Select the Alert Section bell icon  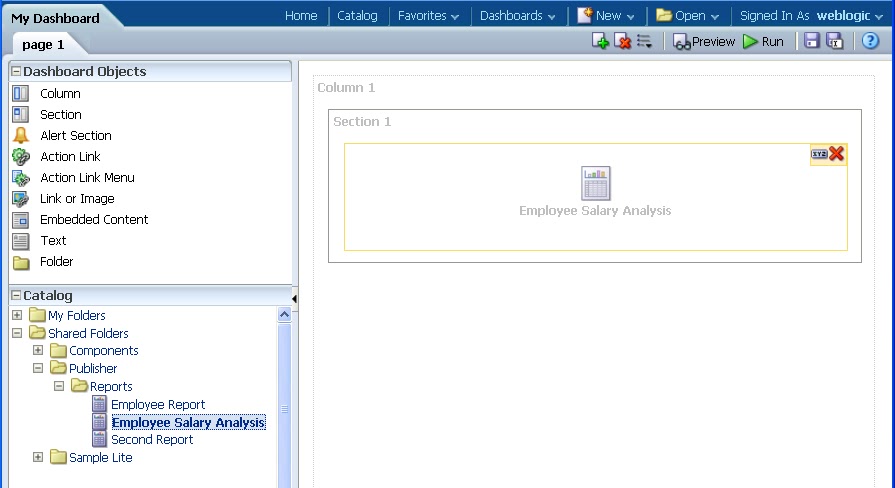coord(21,135)
